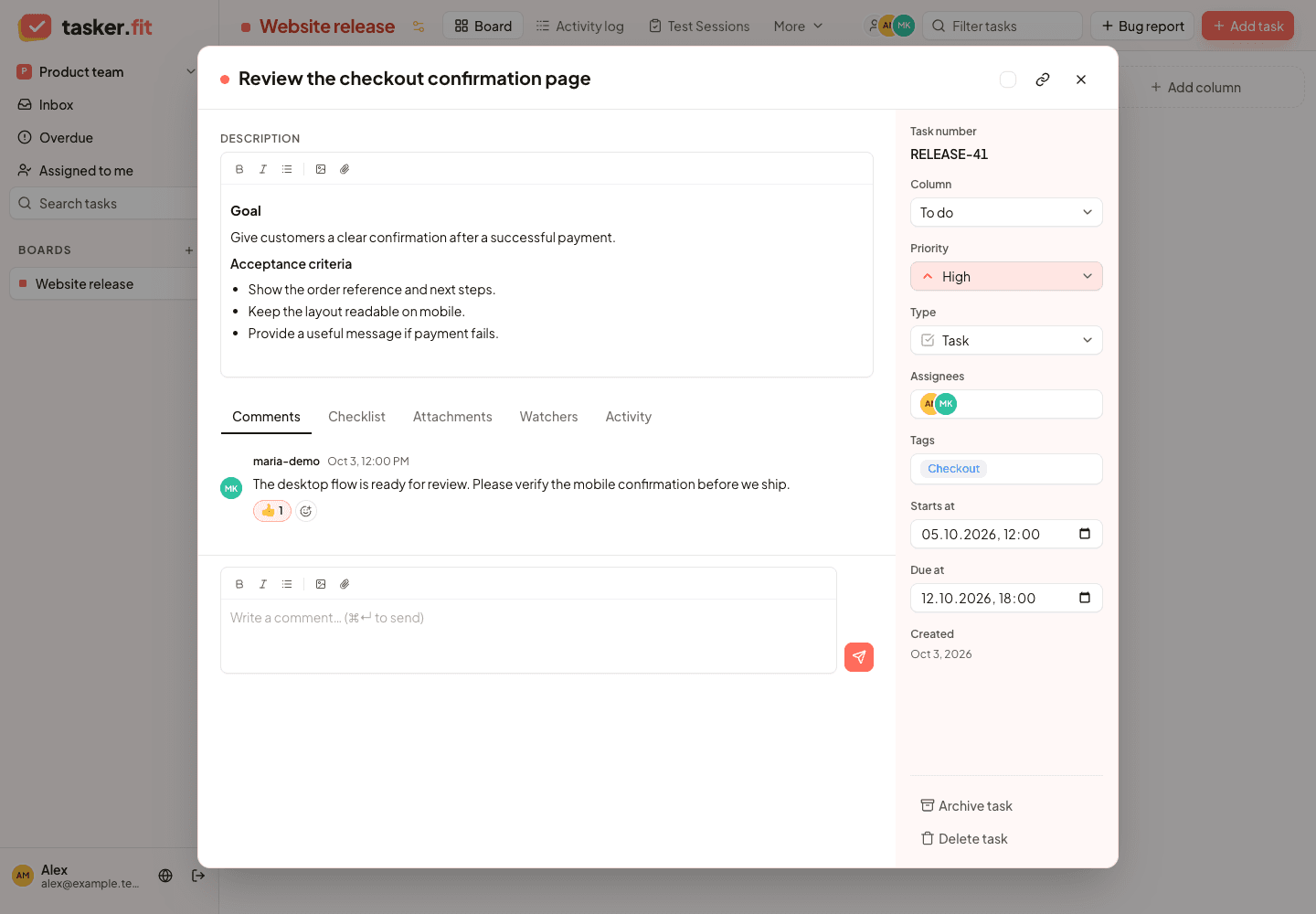Click the RELEASE-41 task number
The image size is (1316, 914).
coord(949,154)
